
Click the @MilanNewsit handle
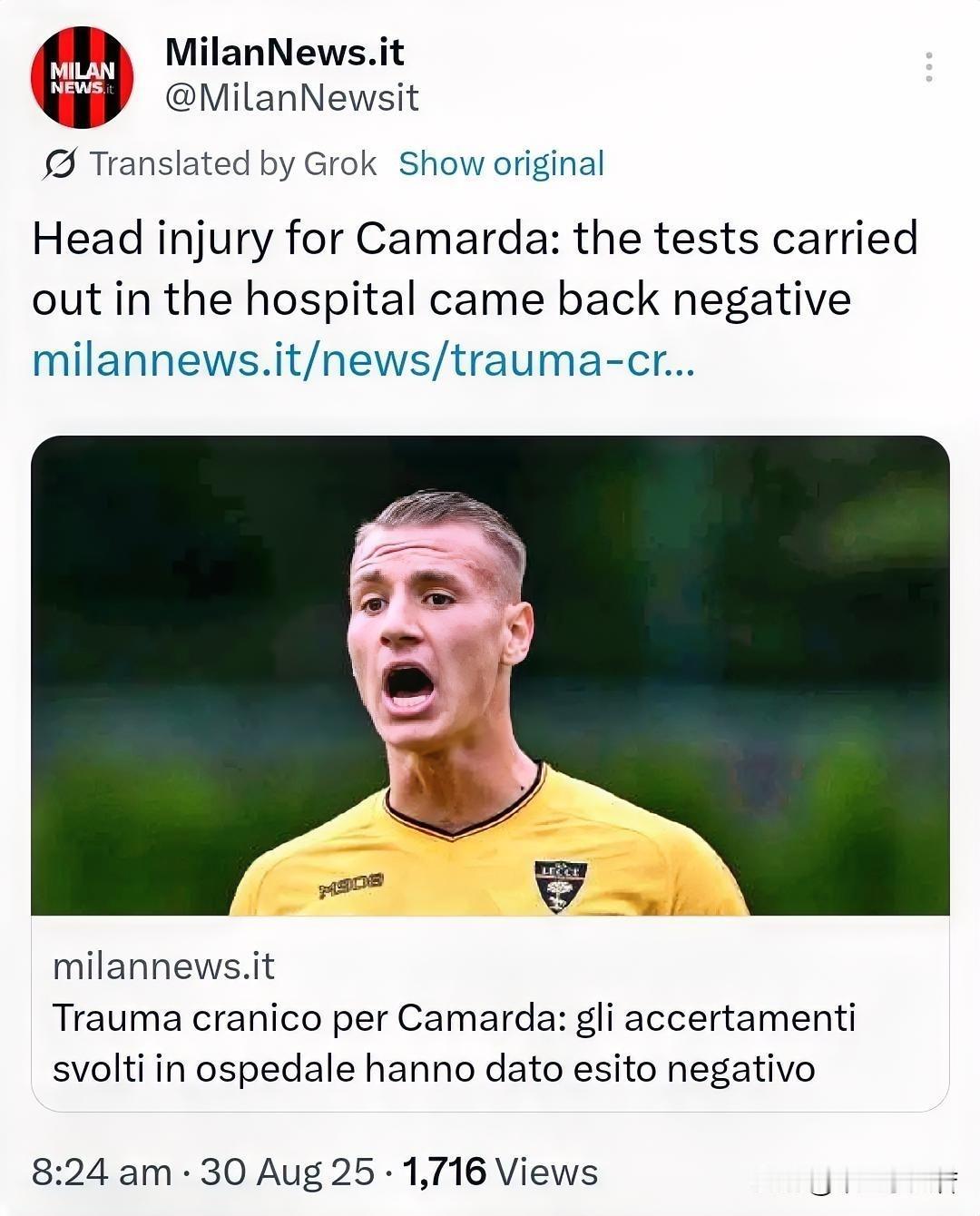(291, 97)
